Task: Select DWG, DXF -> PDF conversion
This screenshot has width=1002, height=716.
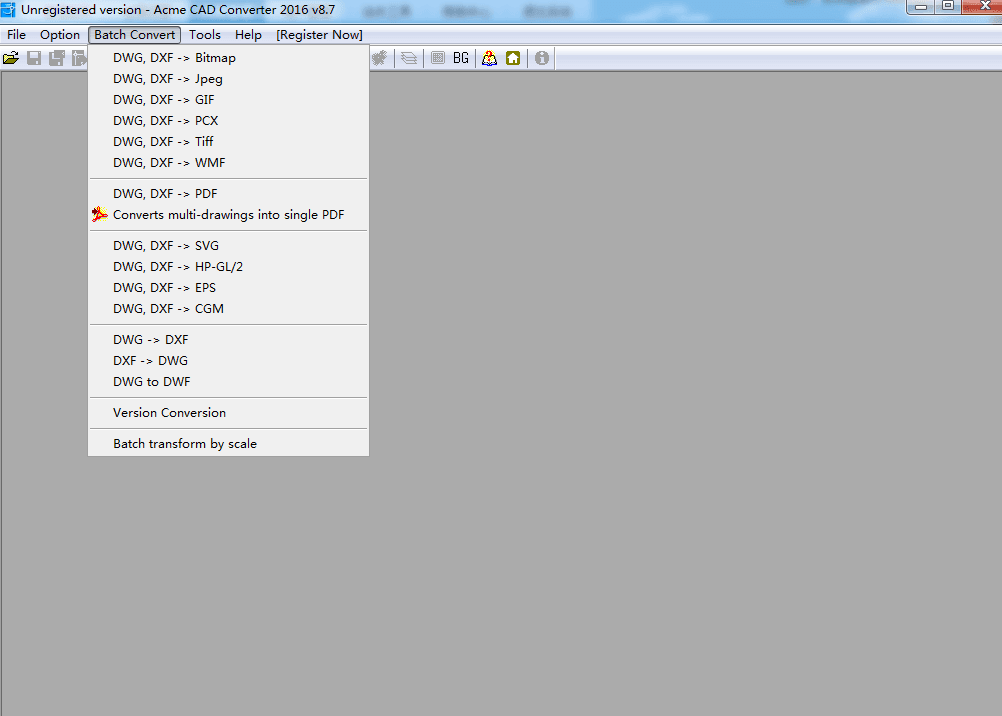Action: click(x=165, y=193)
